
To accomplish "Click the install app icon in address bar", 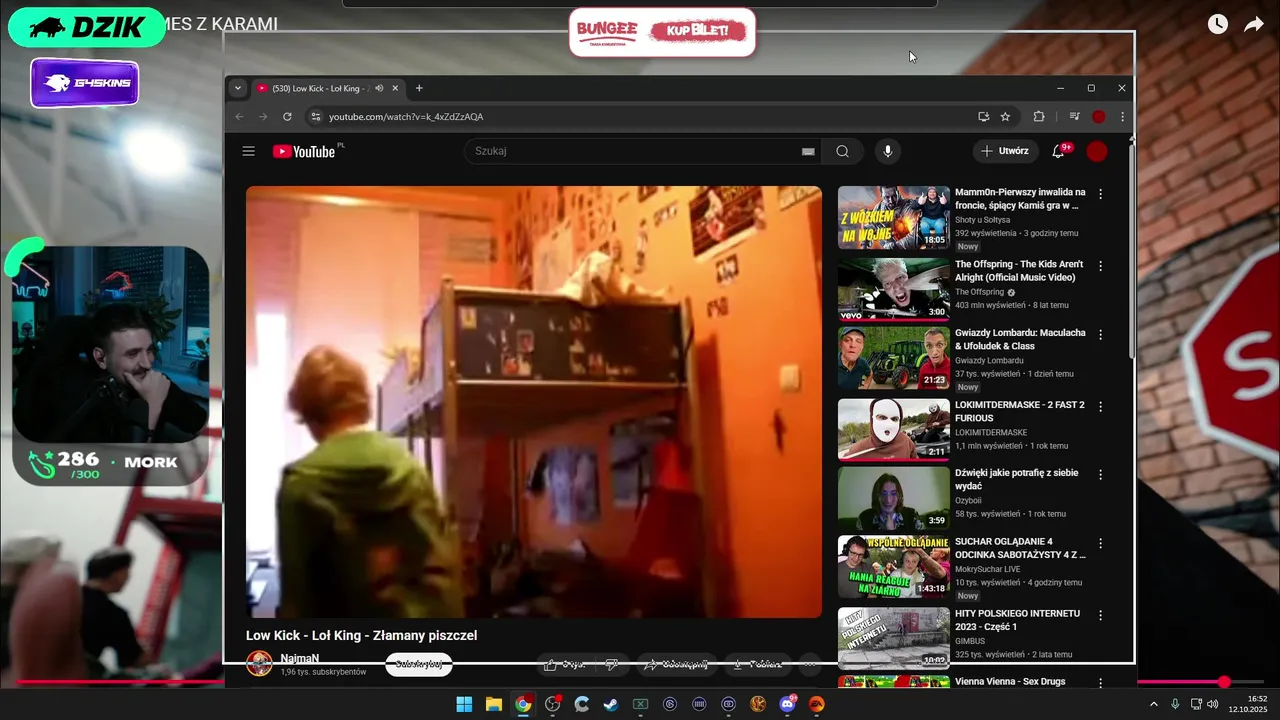I will click(983, 117).
